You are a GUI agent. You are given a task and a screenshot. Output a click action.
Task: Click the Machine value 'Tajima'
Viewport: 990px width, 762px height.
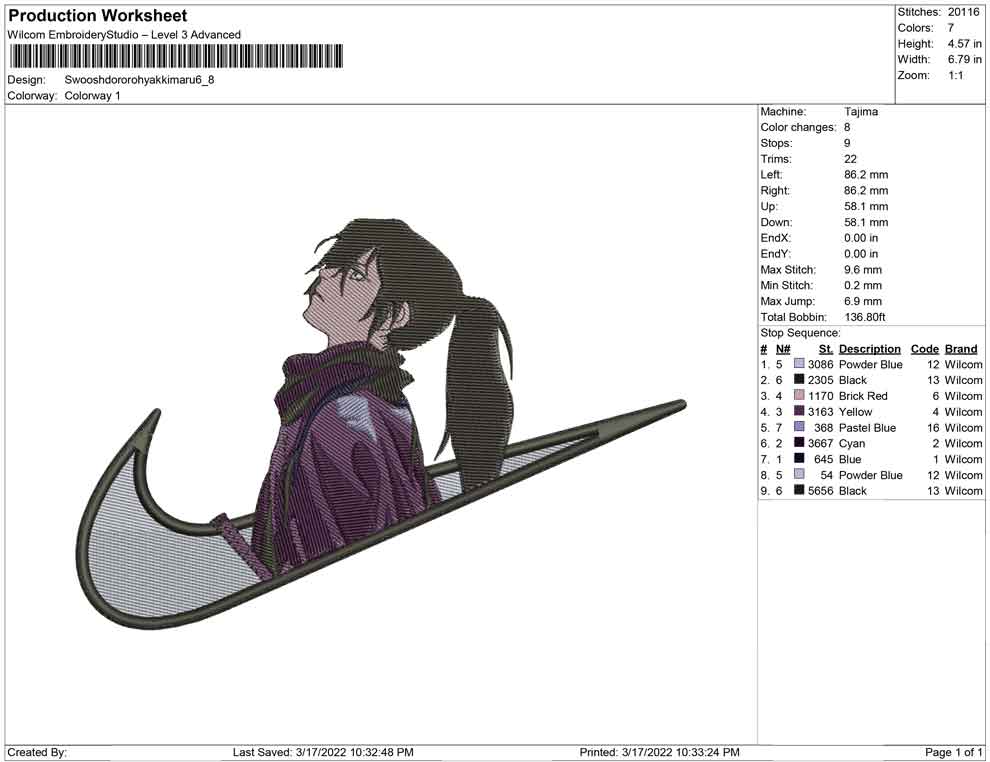[861, 112]
